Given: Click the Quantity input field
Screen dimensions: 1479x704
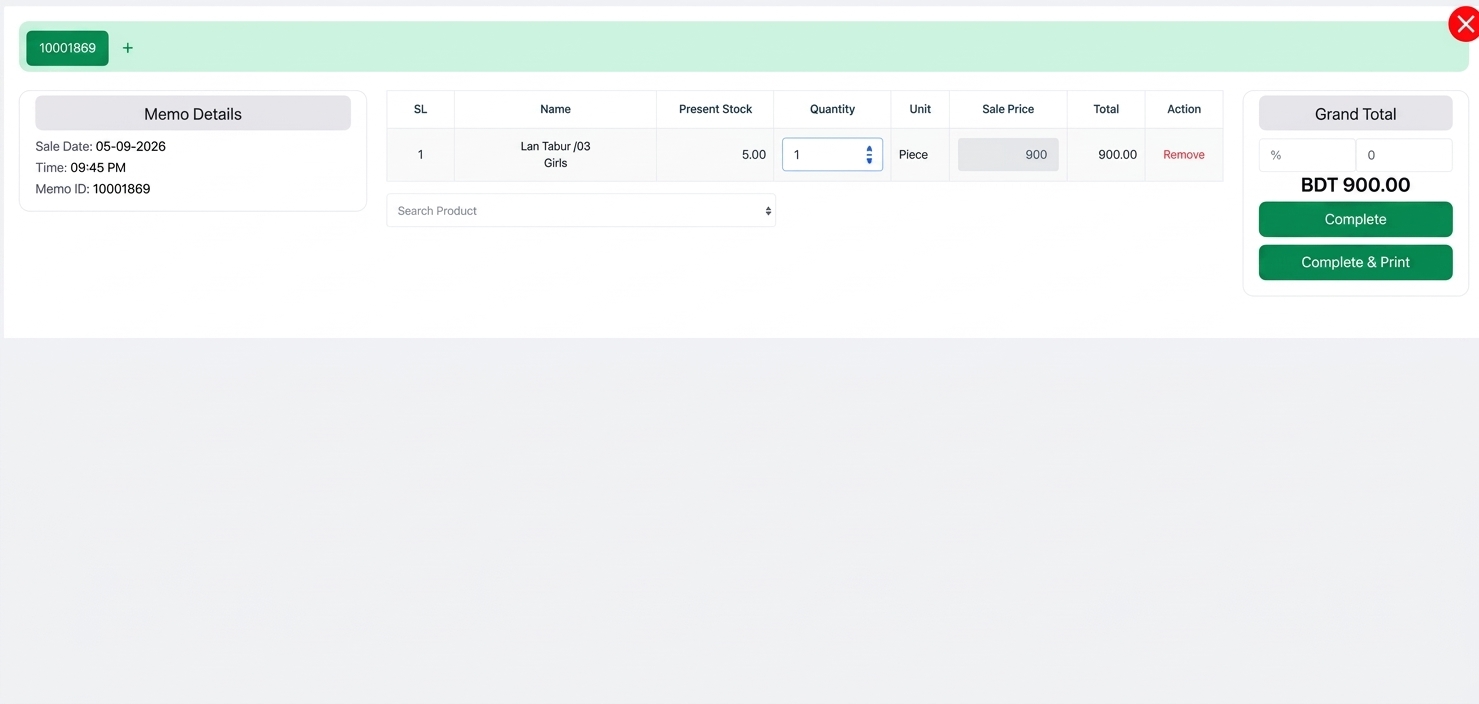Looking at the screenshot, I should point(832,155).
